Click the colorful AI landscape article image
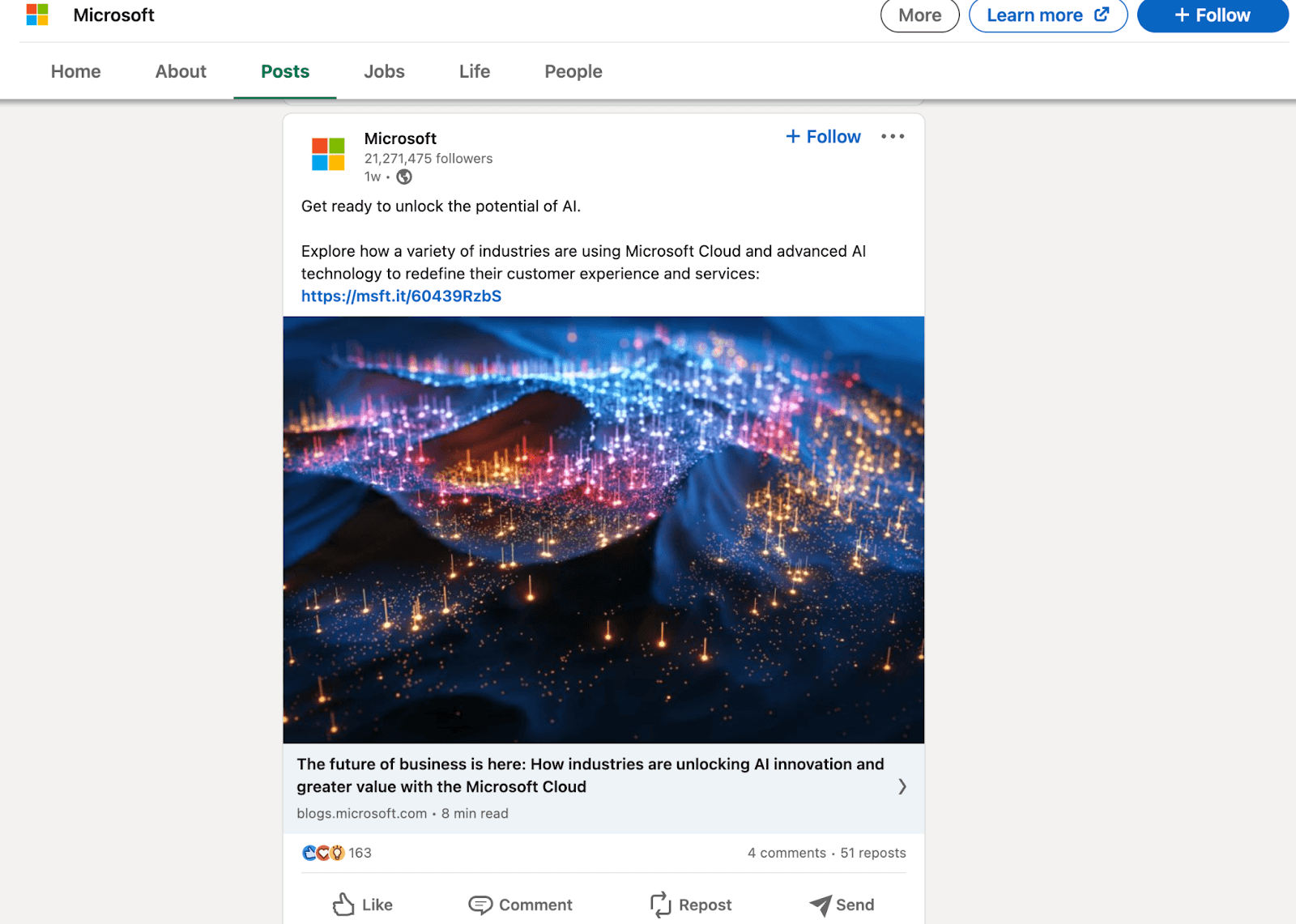 pyautogui.click(x=603, y=530)
